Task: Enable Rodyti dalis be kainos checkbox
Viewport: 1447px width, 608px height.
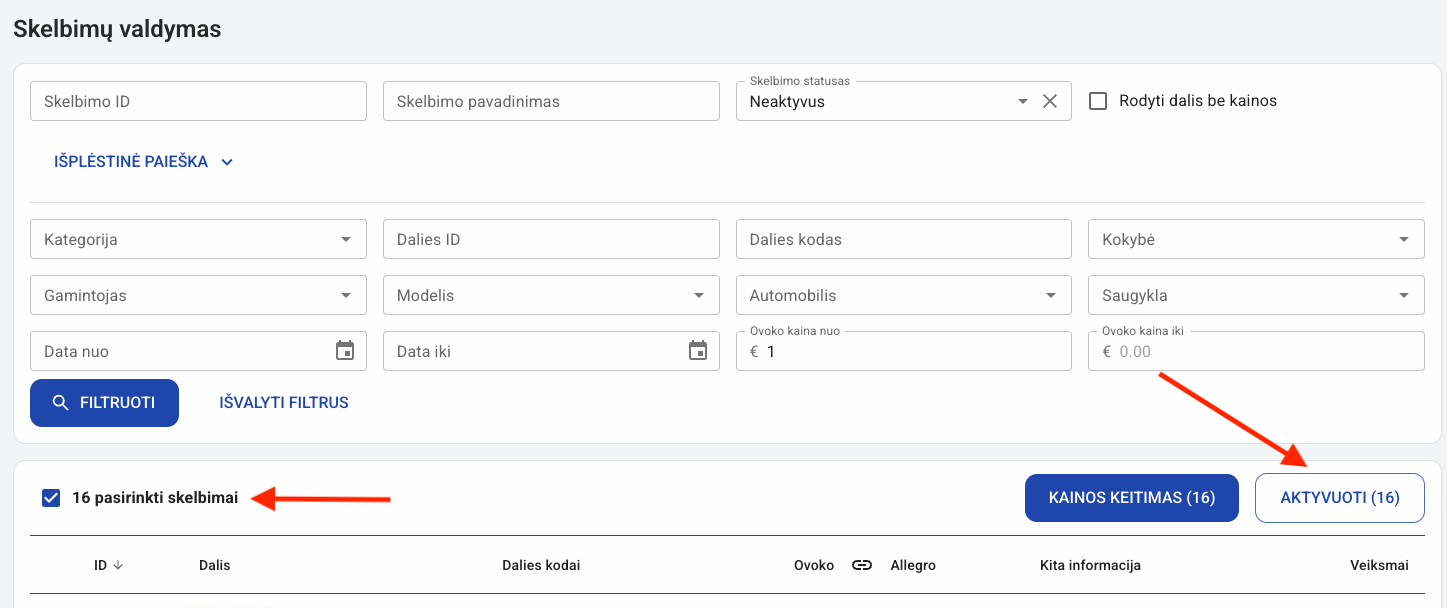Action: pos(1098,101)
